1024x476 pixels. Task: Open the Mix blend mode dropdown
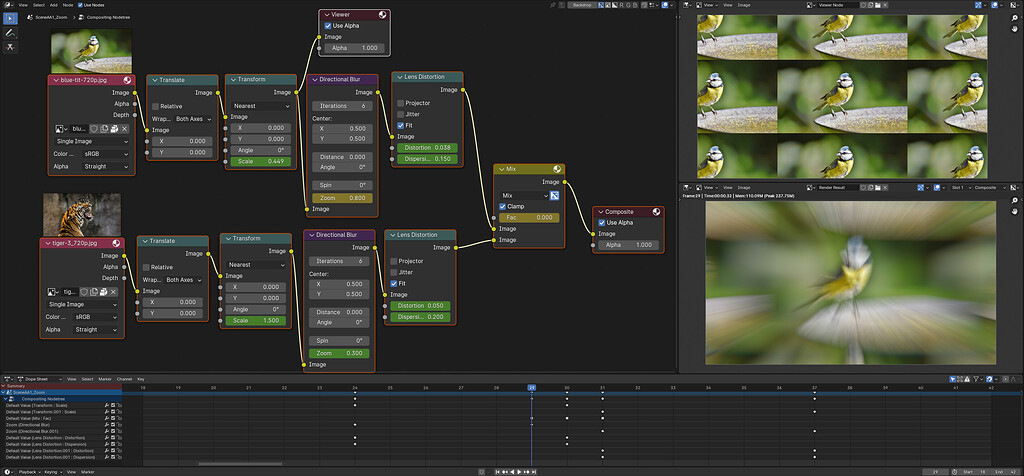524,195
